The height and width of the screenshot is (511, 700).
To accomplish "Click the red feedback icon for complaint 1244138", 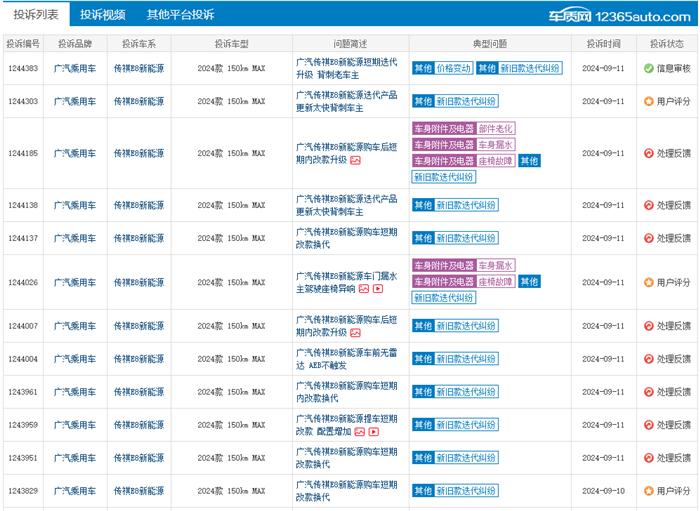I will [x=649, y=205].
